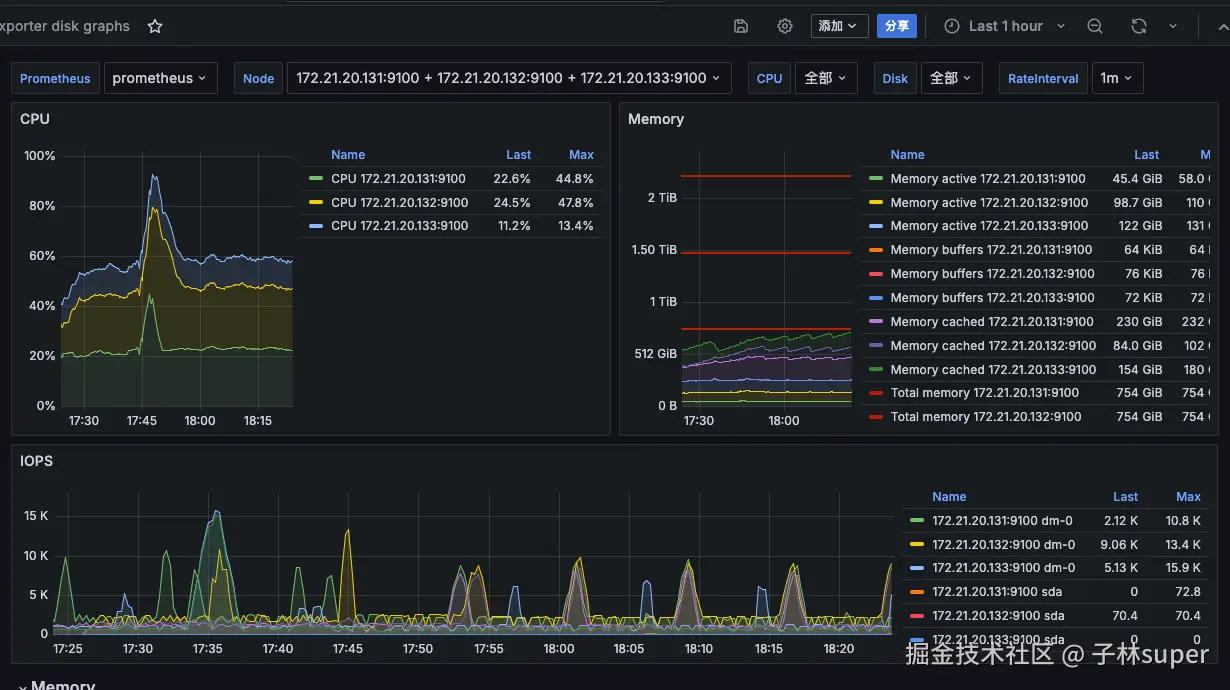Toggle 172.21.20.132:9100 dm-0 IOPS series
This screenshot has width=1230, height=690.
pos(1003,545)
